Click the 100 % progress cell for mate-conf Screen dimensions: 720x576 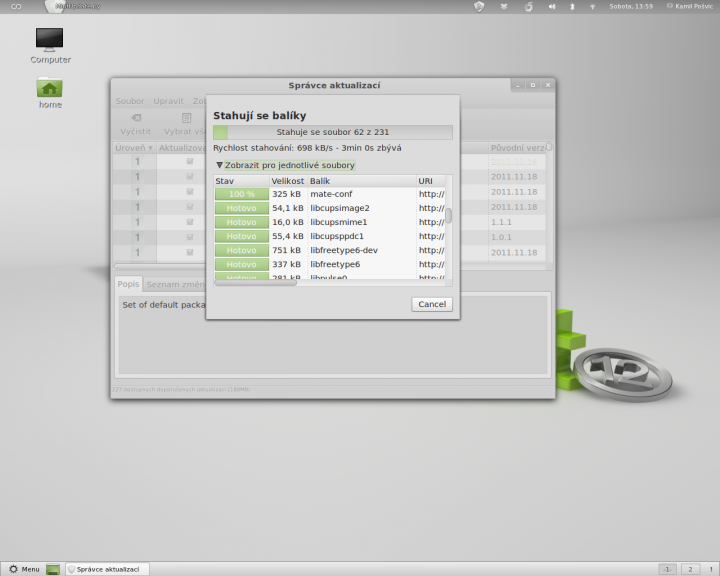pos(242,194)
